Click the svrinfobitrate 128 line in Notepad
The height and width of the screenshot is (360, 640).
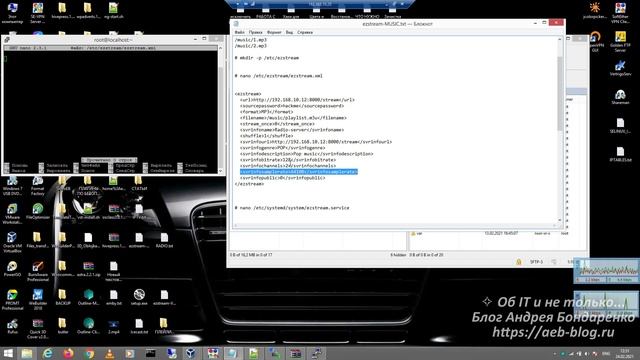pos(288,160)
